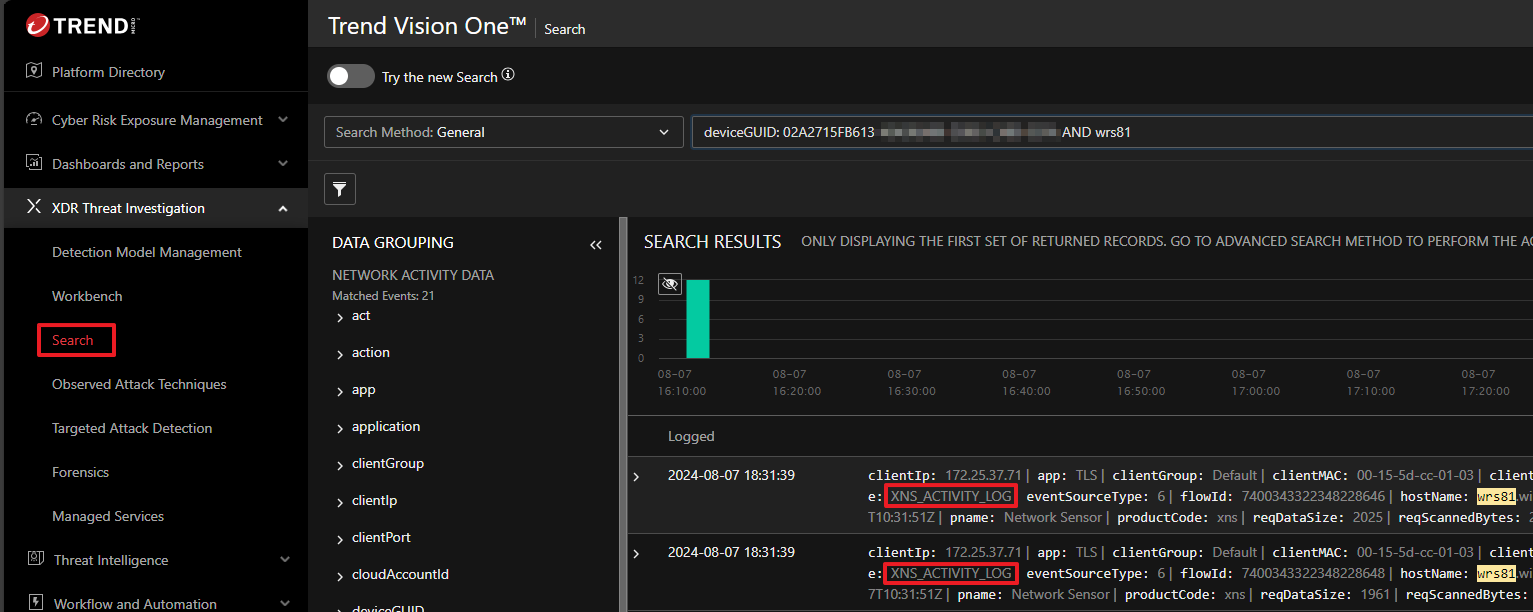Expand the first 18:31:39 search result row
The height and width of the screenshot is (612, 1533).
636,476
